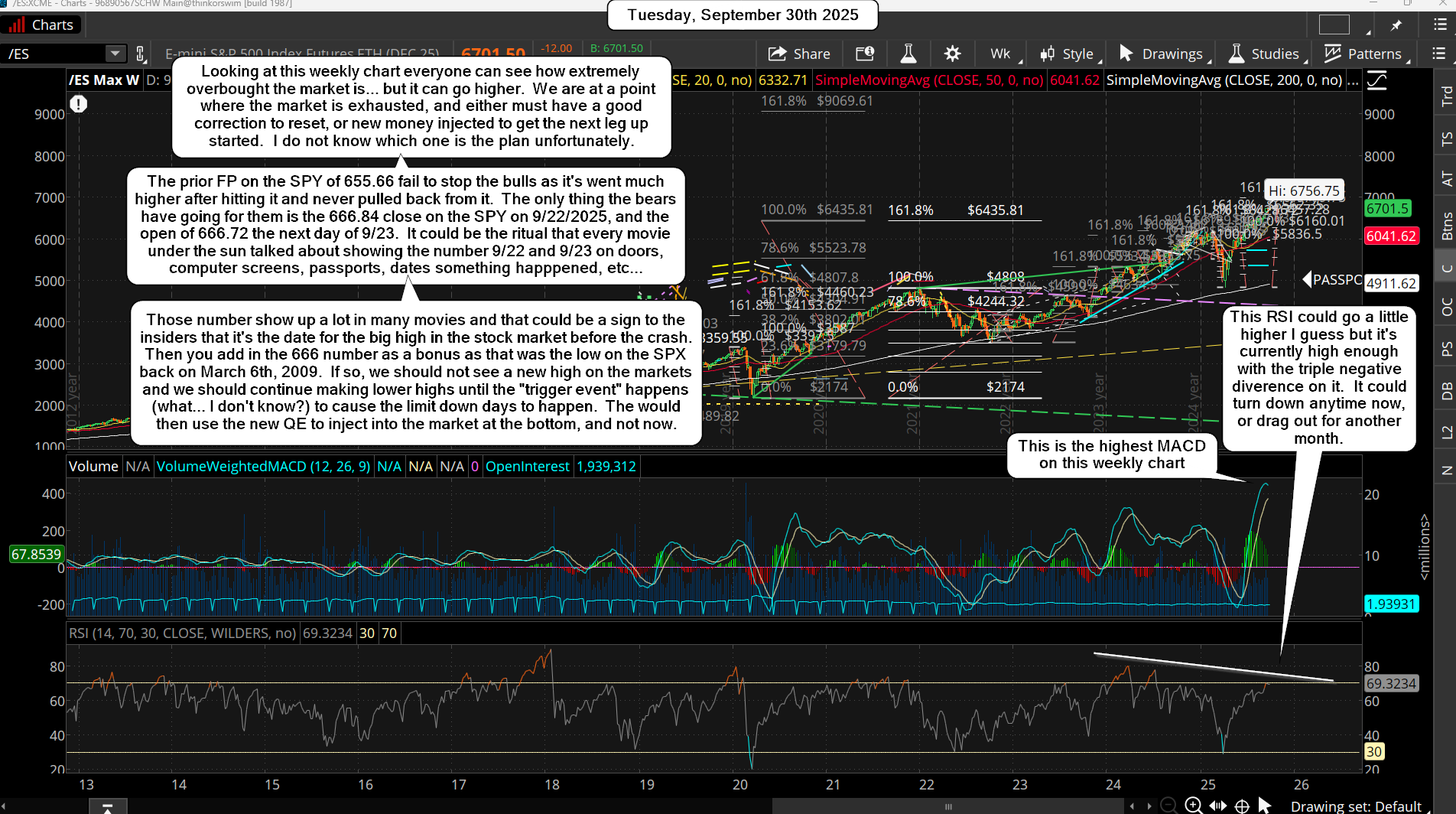Click the flask quick-study icon in toolbar
This screenshot has width=1456, height=814.
click(908, 54)
